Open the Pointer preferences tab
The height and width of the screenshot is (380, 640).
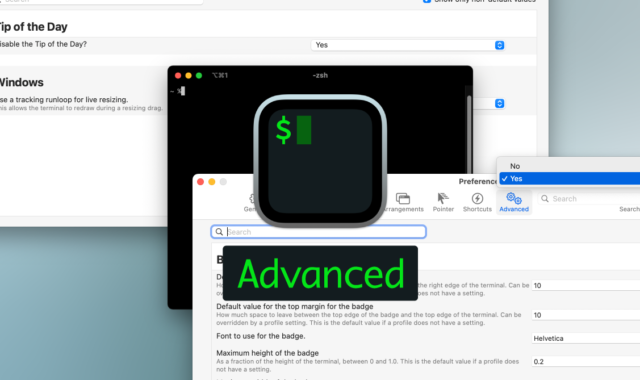tap(443, 202)
